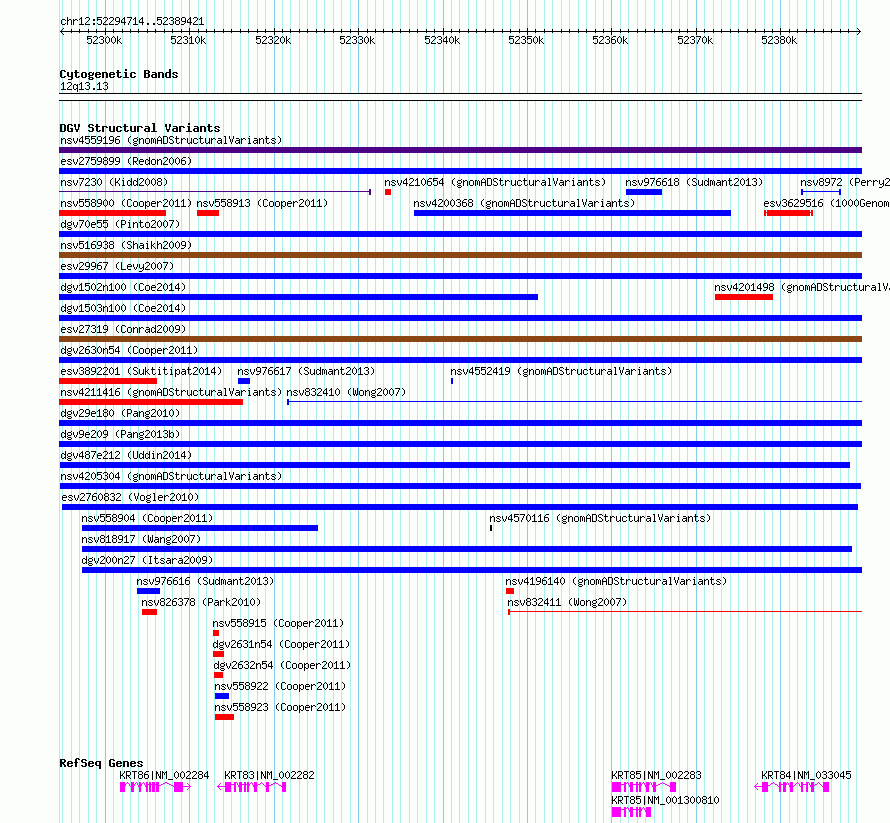
Task: Open the nsv4211416 gnomAD red bar
Action: click(x=151, y=402)
